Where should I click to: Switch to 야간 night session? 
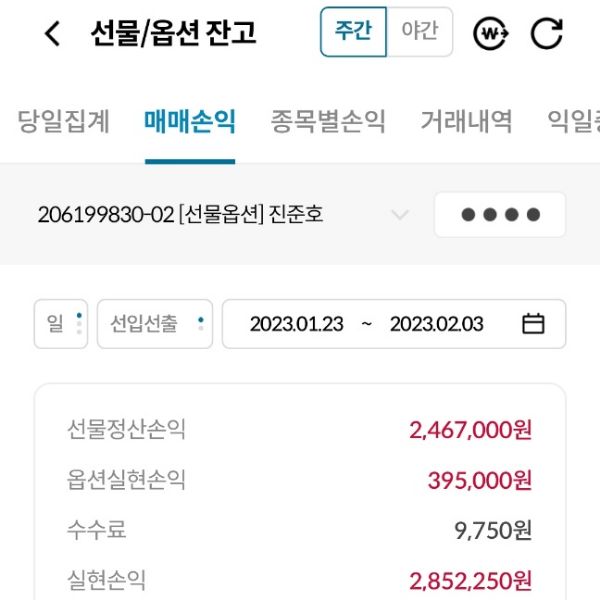click(419, 32)
